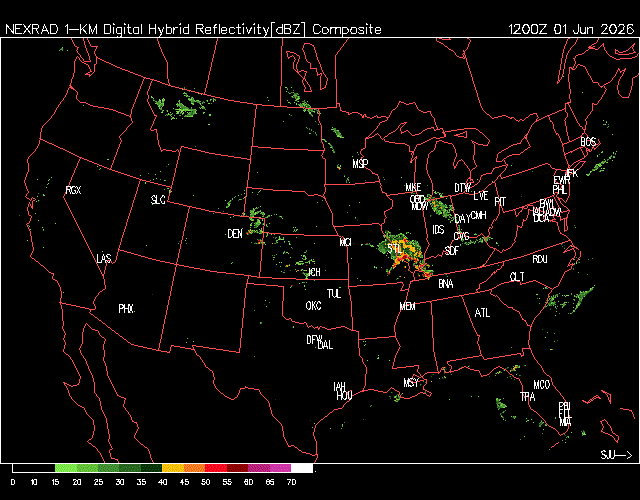The image size is (640, 500).
Task: Click the MSY station label
Action: [411, 382]
